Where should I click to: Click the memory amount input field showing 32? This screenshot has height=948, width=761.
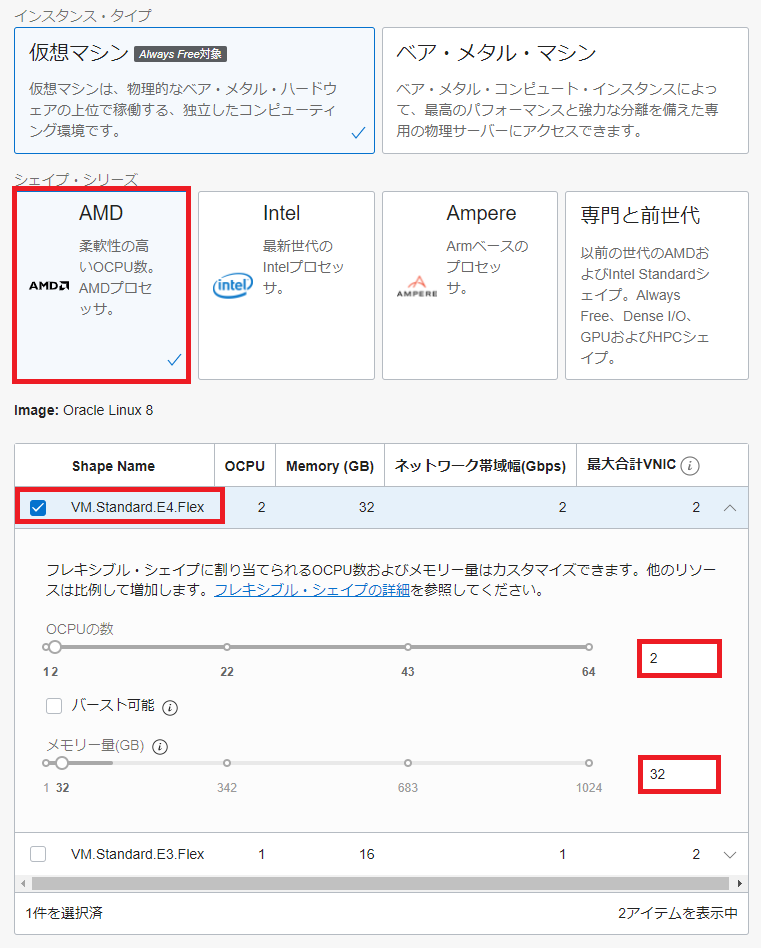[x=679, y=775]
